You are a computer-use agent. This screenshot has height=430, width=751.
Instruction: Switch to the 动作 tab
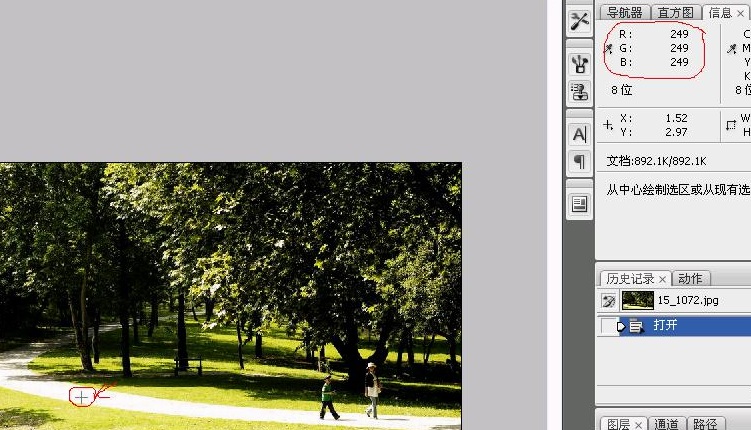pos(690,279)
